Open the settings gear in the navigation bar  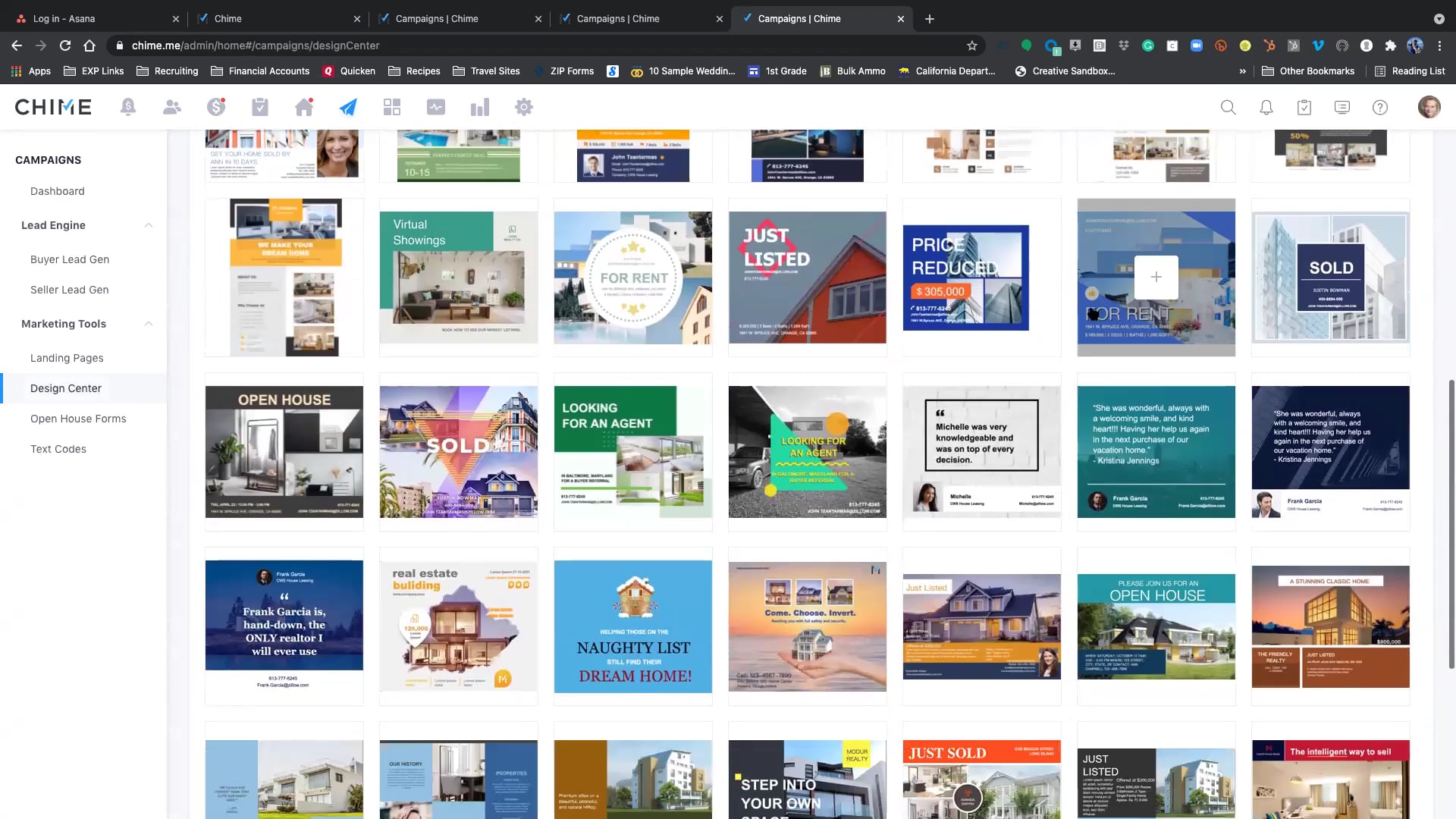click(x=523, y=107)
